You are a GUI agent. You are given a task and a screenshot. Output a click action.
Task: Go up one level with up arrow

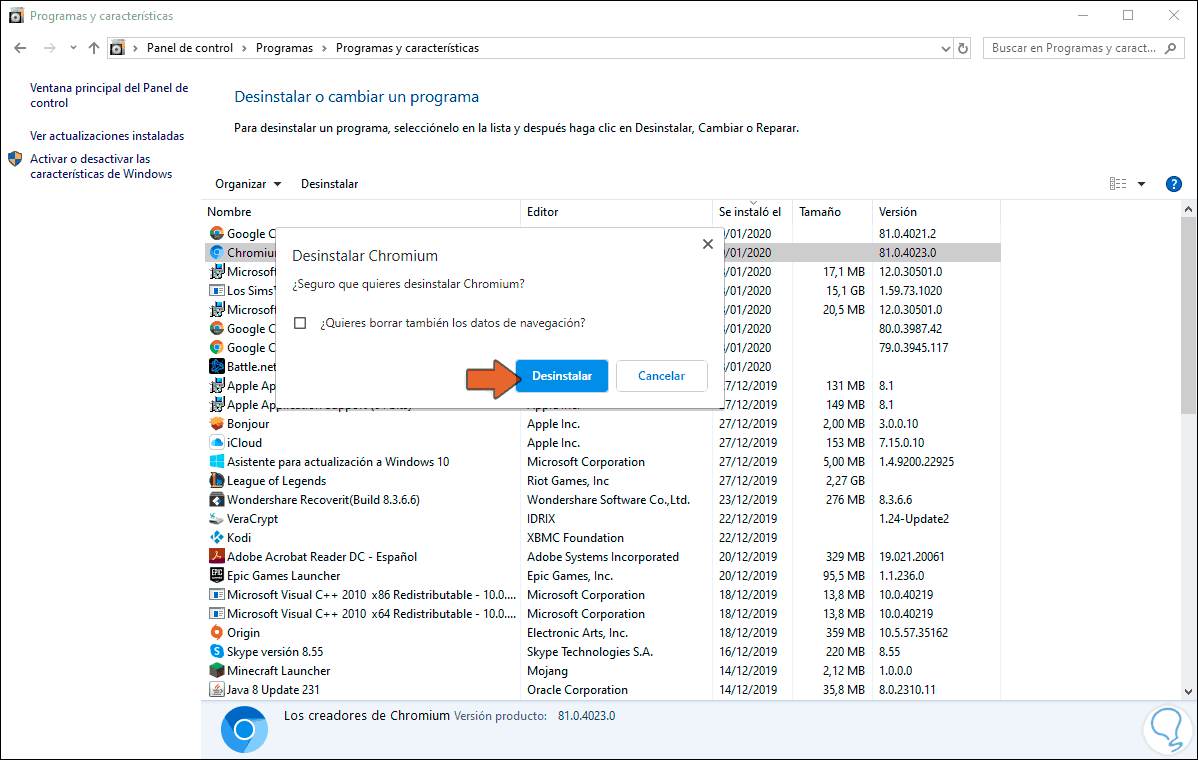pos(94,48)
